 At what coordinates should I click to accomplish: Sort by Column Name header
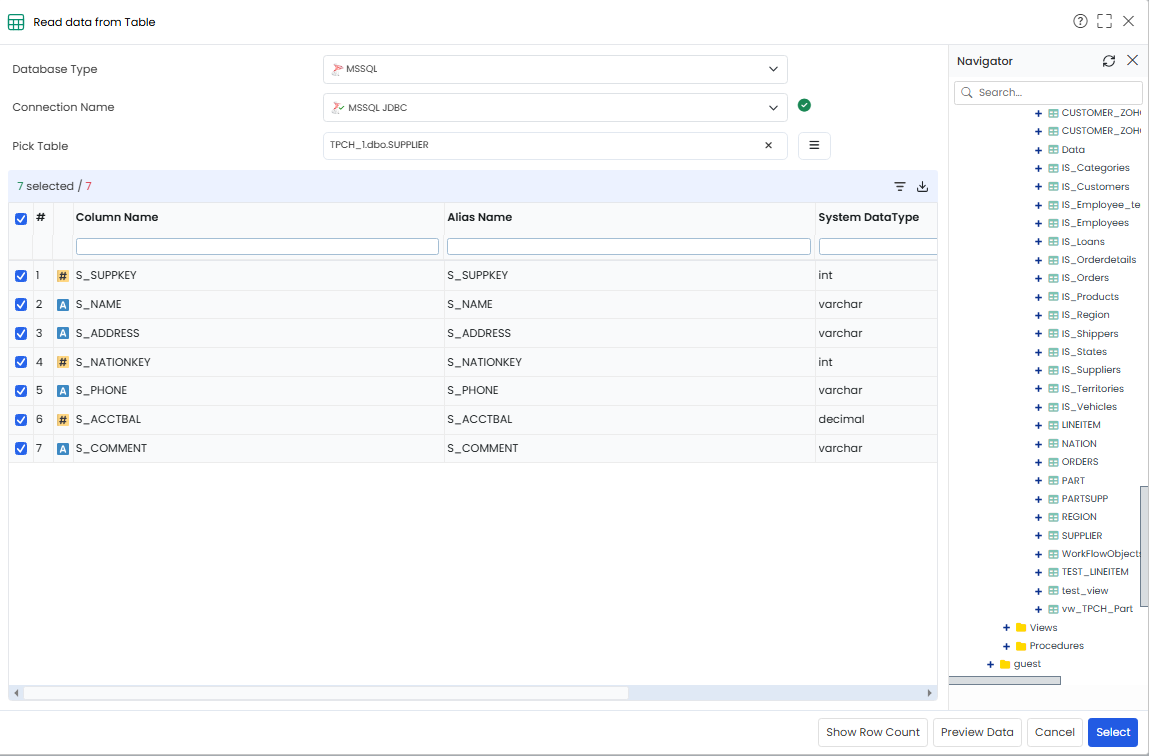[117, 217]
